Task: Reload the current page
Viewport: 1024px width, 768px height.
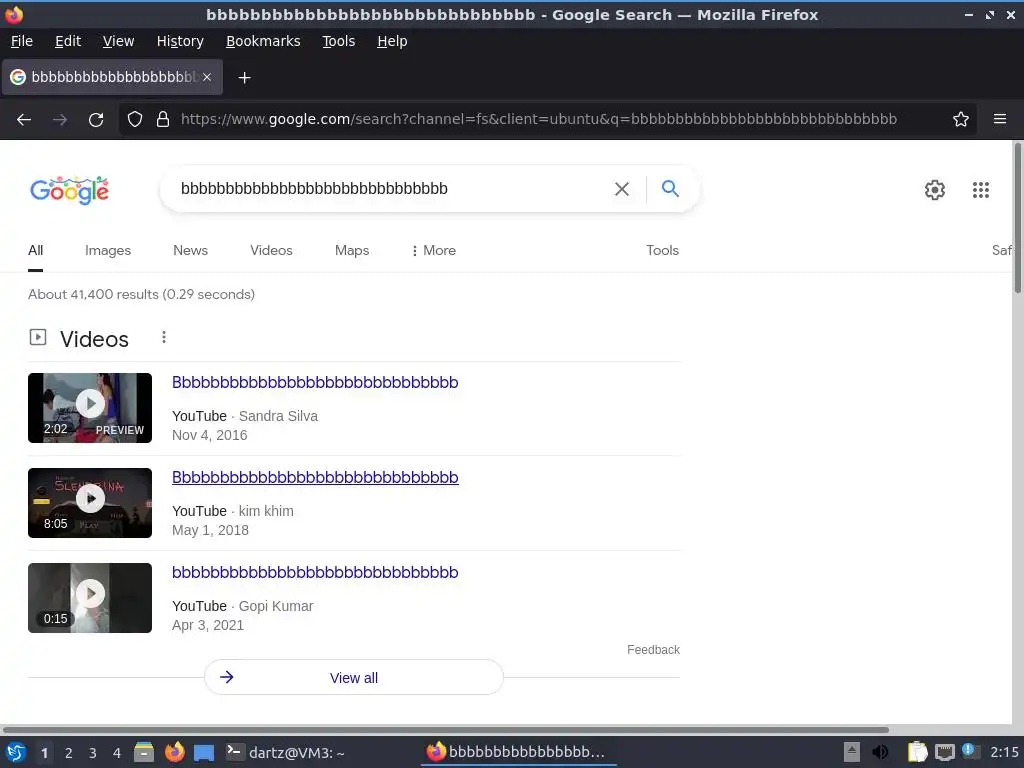Action: click(96, 120)
